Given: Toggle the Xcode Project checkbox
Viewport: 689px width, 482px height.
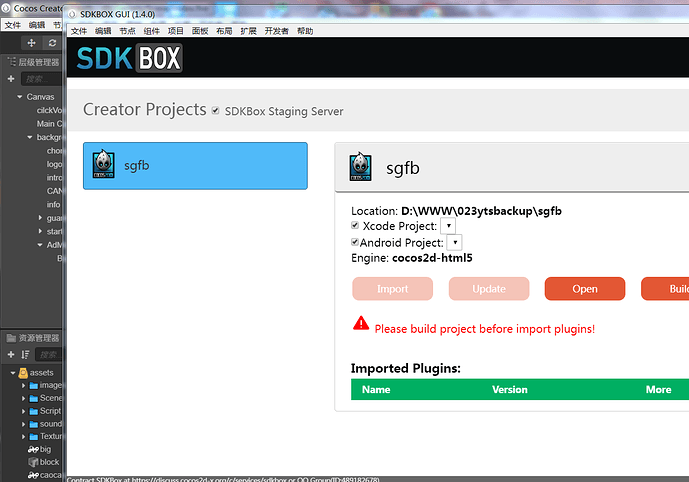Looking at the screenshot, I should [x=355, y=225].
